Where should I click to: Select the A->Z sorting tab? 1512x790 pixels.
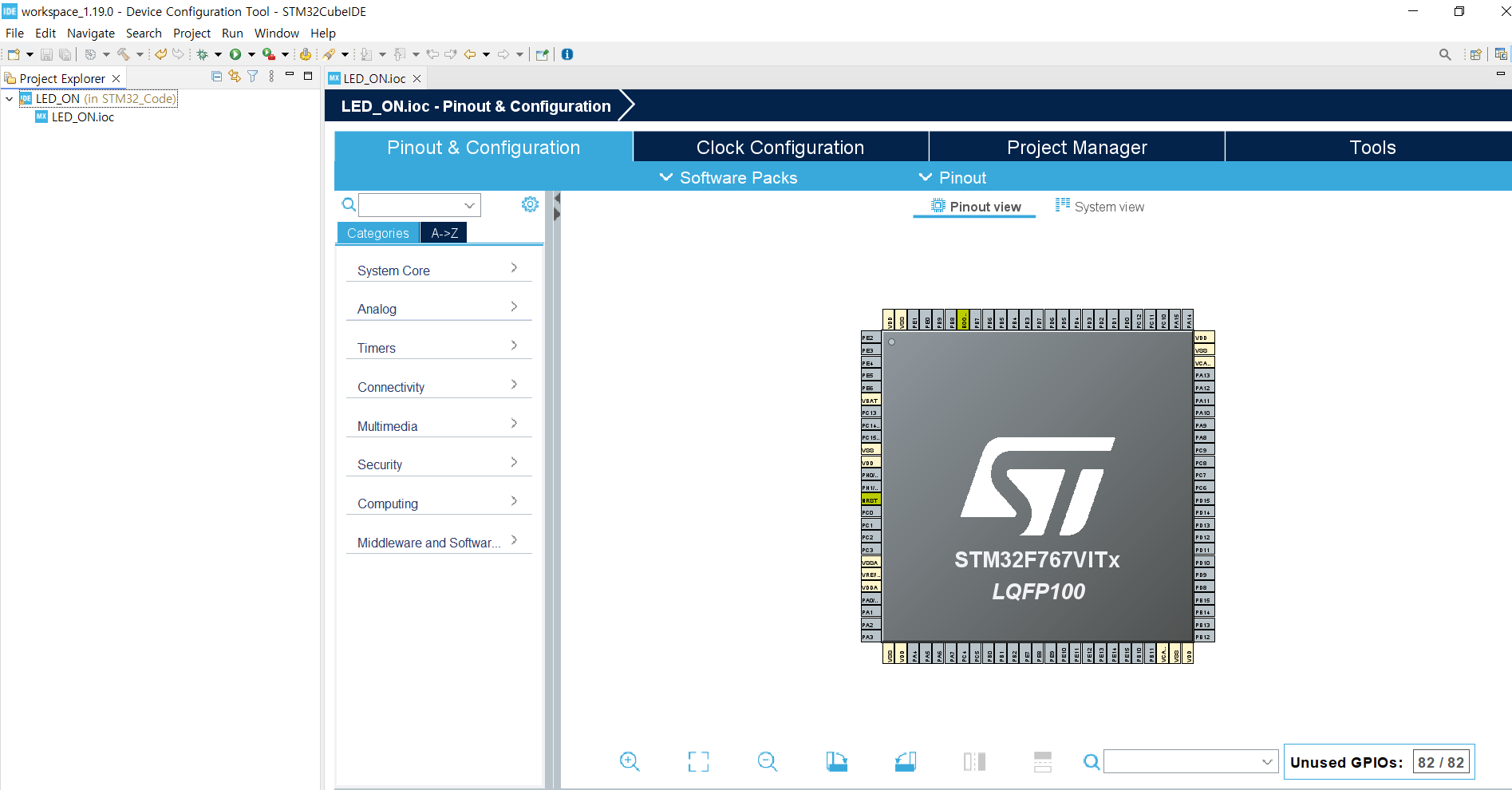444,232
